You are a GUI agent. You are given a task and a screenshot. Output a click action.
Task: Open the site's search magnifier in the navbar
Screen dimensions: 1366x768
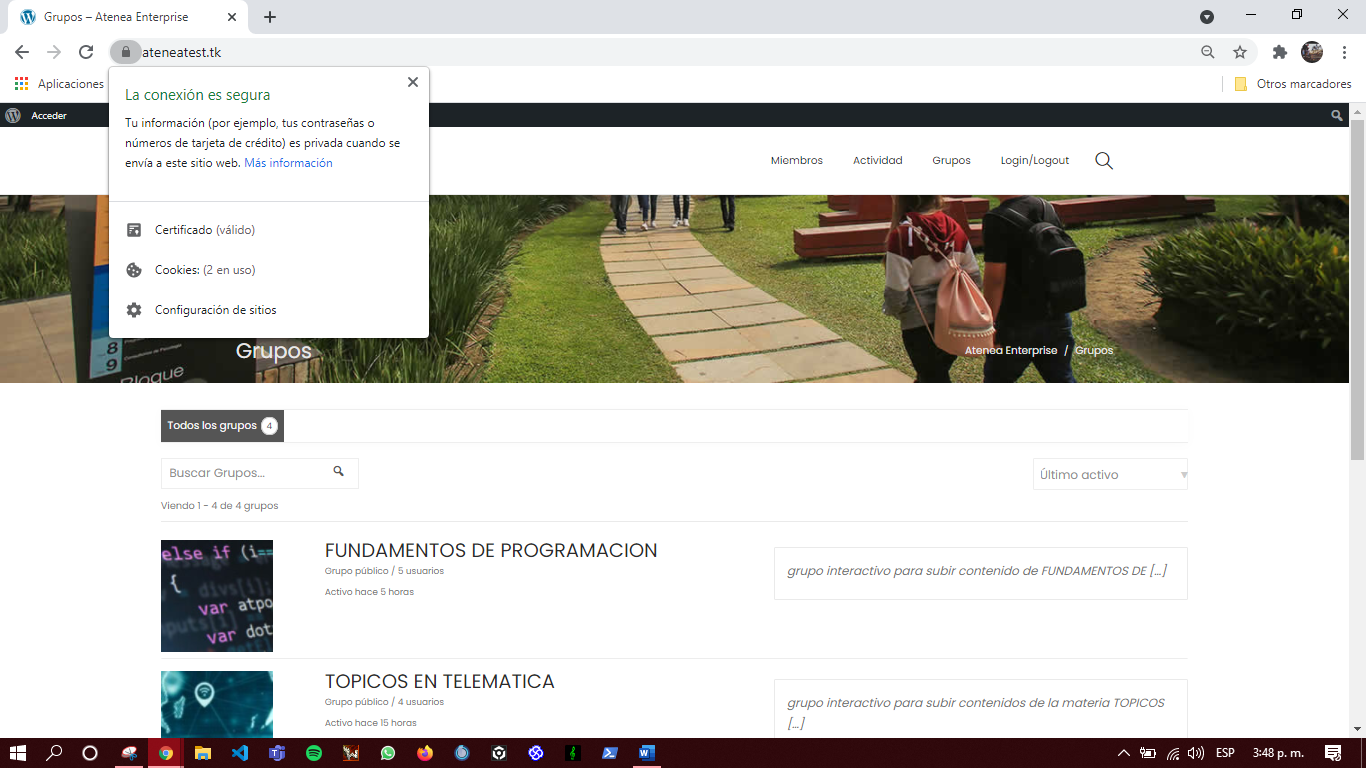[x=1104, y=160]
